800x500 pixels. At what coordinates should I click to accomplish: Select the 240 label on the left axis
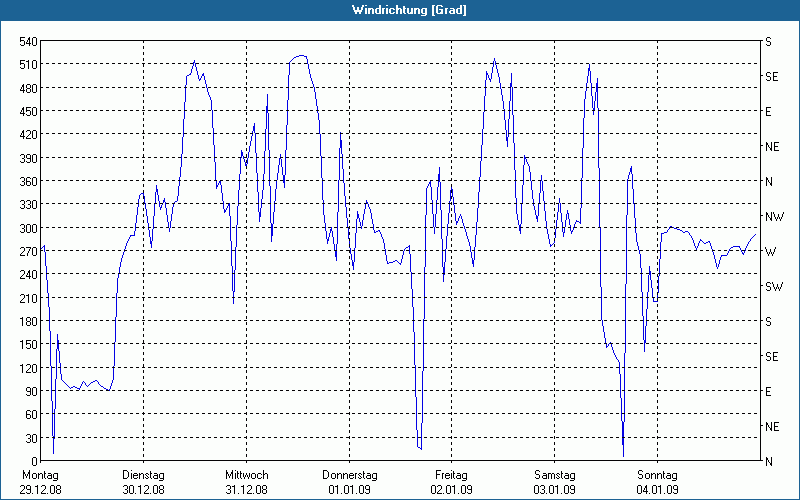[x=28, y=275]
